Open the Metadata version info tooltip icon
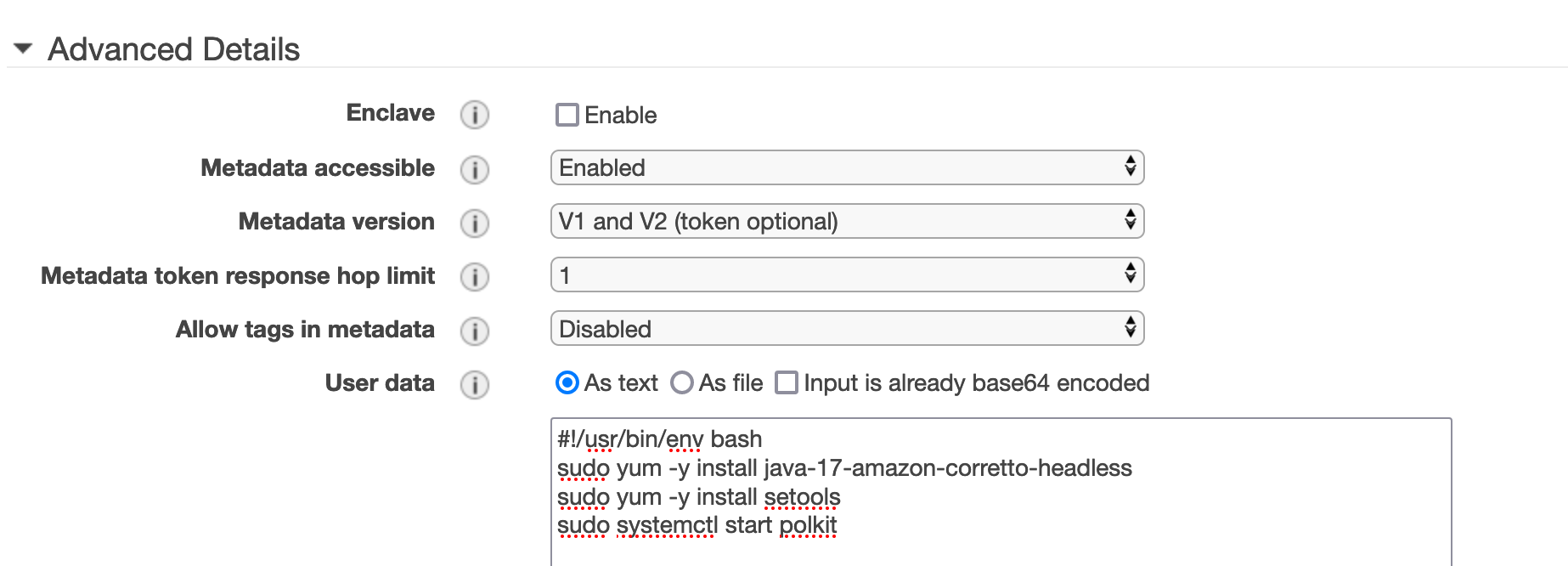The width and height of the screenshot is (1568, 566). coord(475,223)
